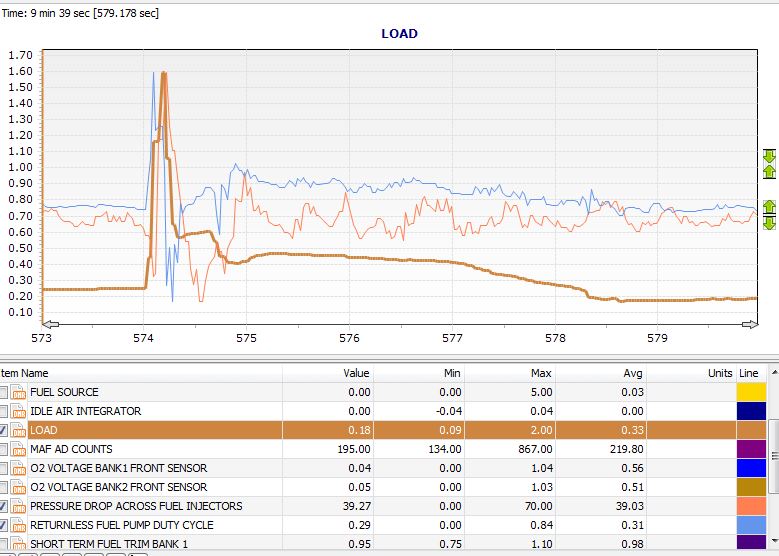Screen dimensions: 779x556
Task: Click RETURNLESS FUEL PUMP max 0.84
Action: pyautogui.click(x=541, y=525)
